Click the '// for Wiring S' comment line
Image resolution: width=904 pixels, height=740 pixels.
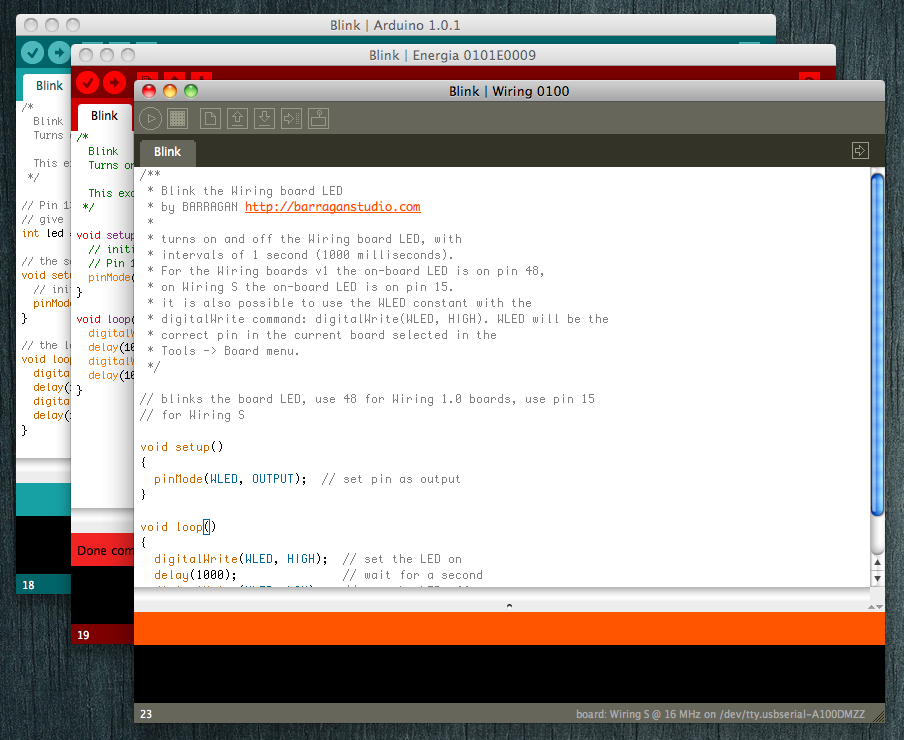click(x=193, y=415)
